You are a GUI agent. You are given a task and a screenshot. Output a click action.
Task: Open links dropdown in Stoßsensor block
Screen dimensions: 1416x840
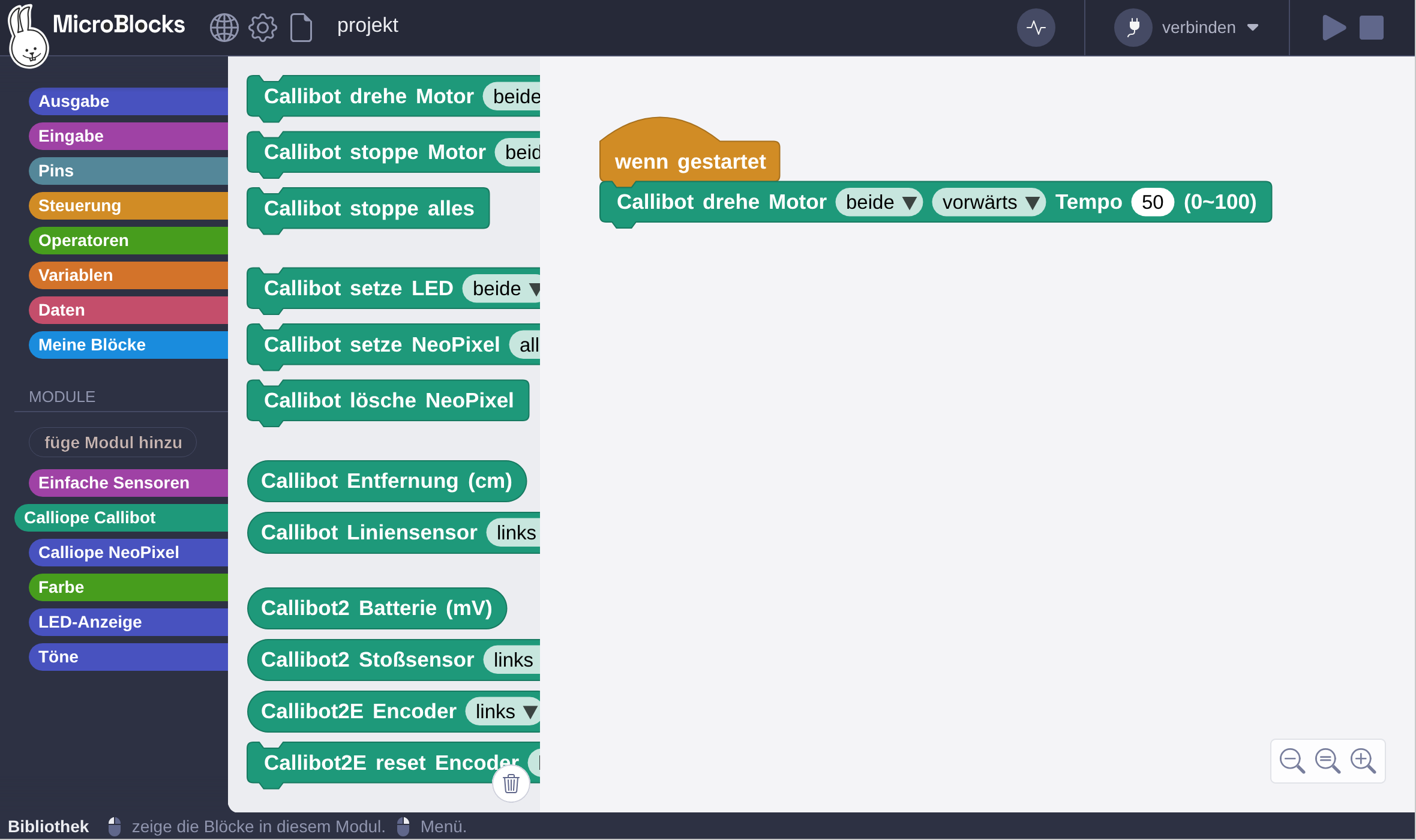pyautogui.click(x=513, y=660)
